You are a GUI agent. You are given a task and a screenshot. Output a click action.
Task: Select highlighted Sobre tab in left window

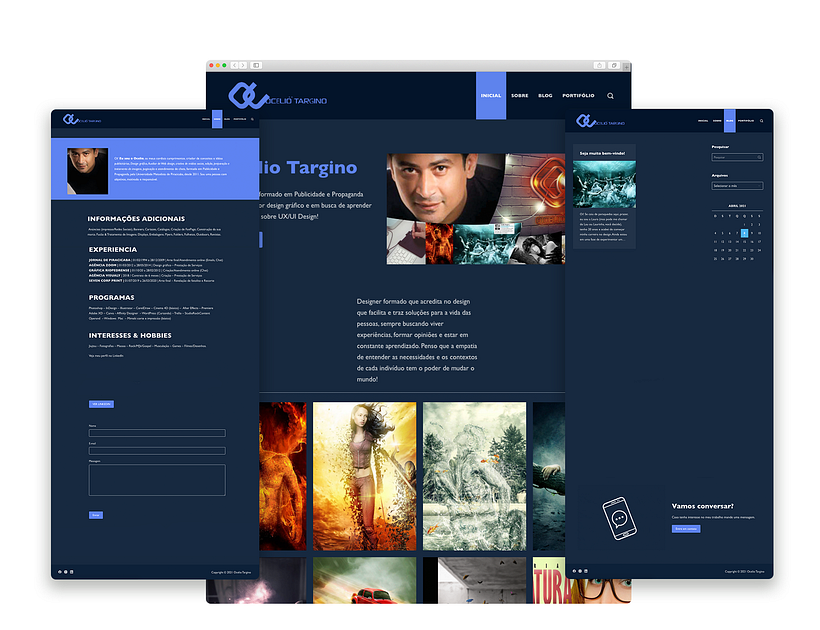tap(217, 119)
